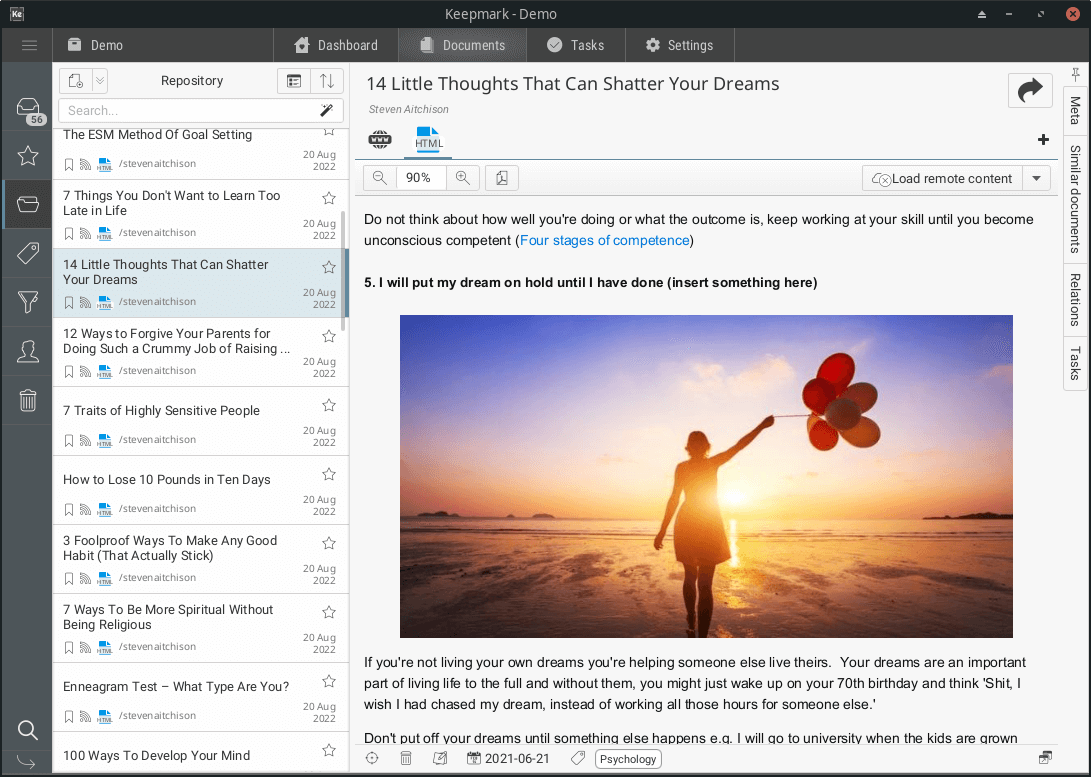Image resolution: width=1091 pixels, height=777 pixels.
Task: Switch to web view globe icon
Action: [380, 139]
